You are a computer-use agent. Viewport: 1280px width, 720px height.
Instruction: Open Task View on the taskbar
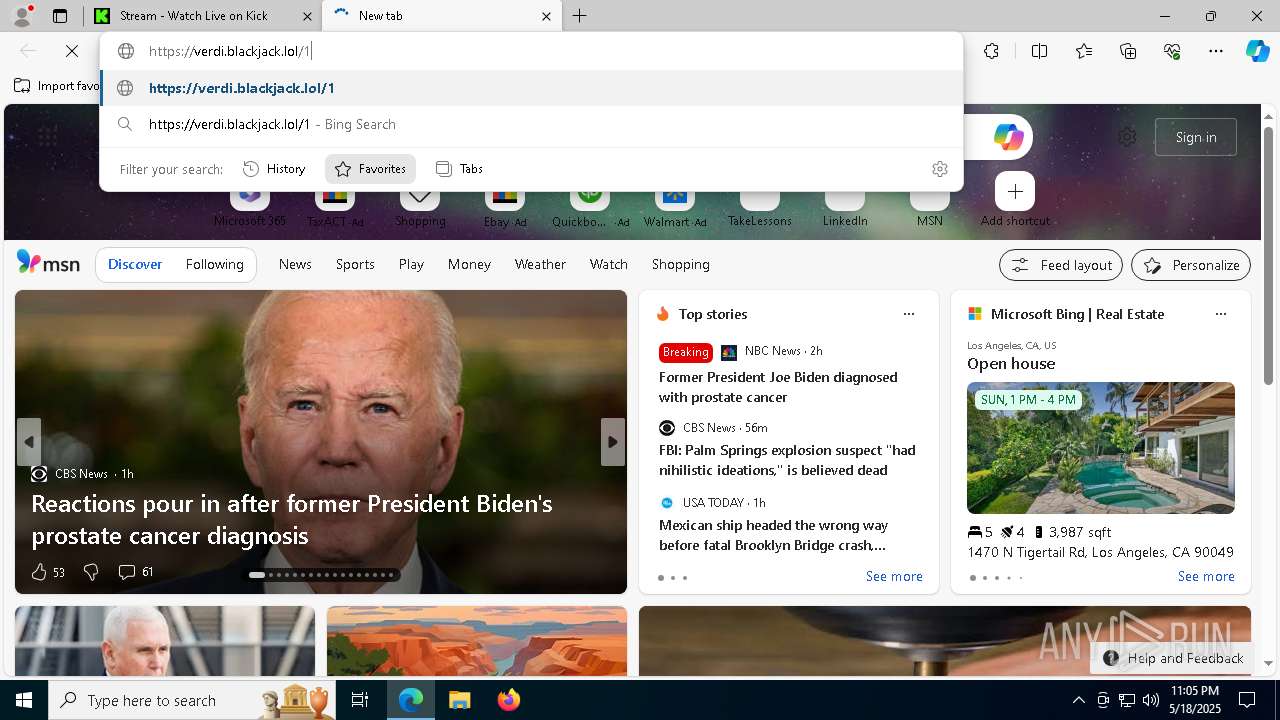point(360,700)
